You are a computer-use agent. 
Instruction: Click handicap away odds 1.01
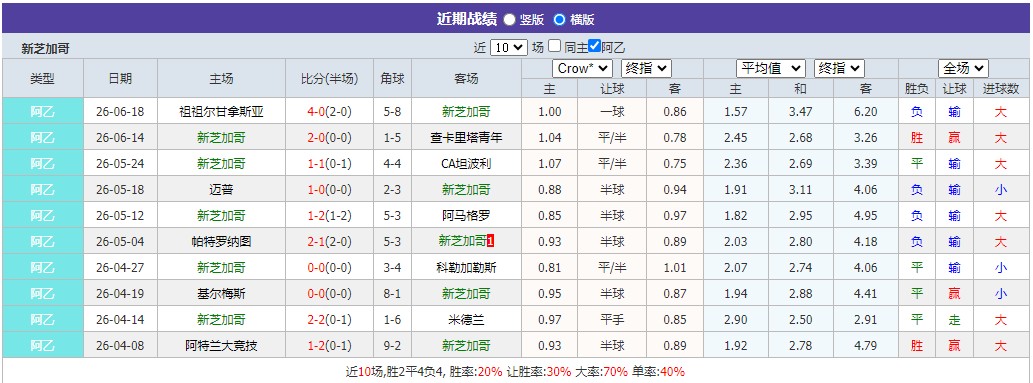pos(675,268)
